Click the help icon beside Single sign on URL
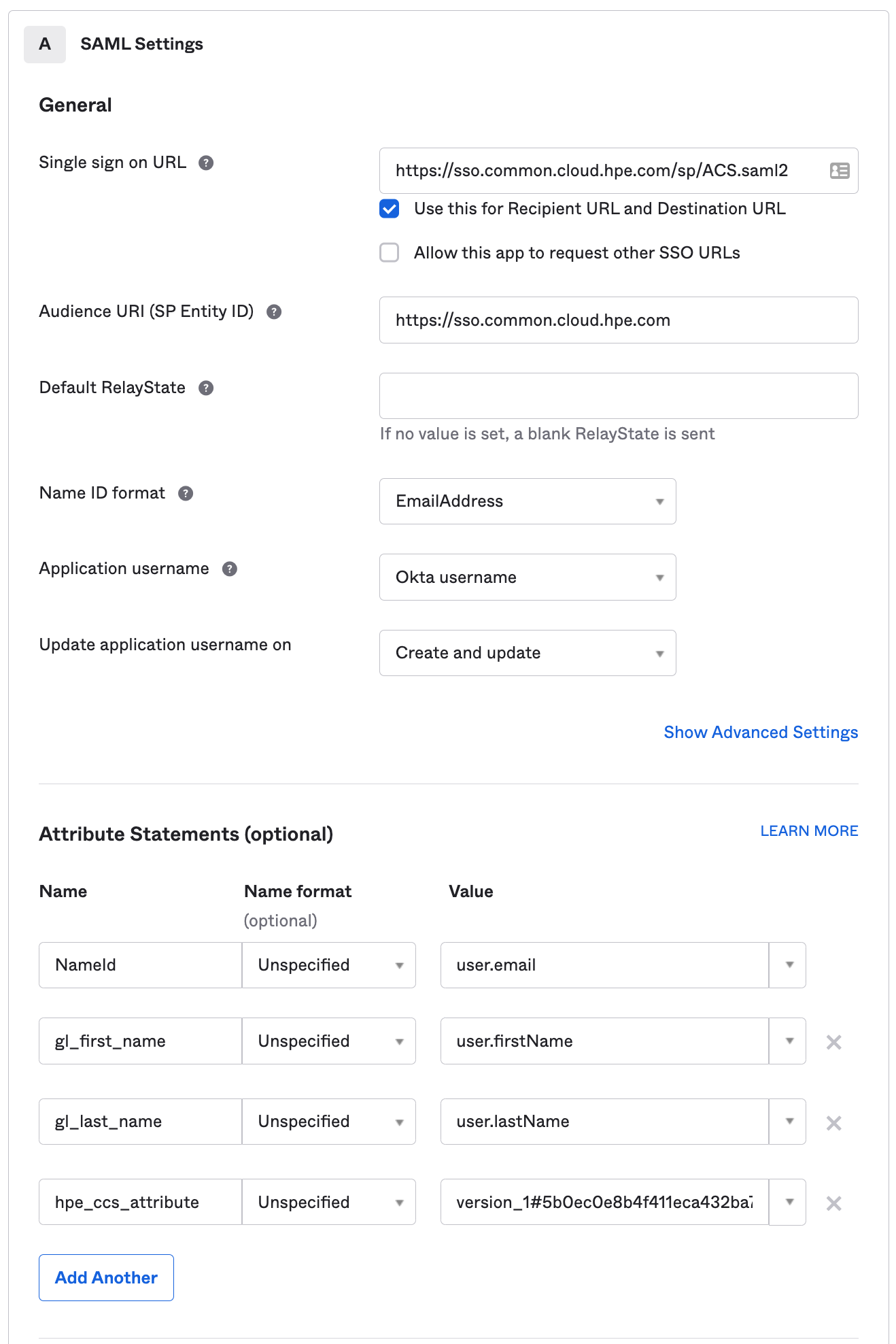The height and width of the screenshot is (1344, 896). tap(207, 163)
